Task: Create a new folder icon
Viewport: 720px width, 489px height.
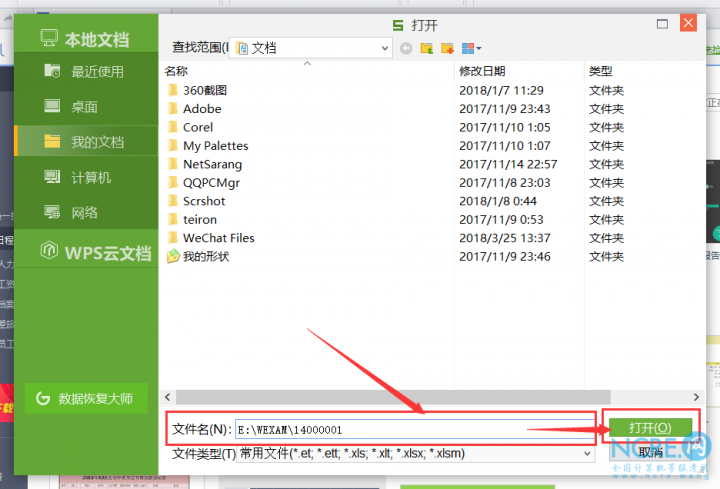Action: click(447, 48)
